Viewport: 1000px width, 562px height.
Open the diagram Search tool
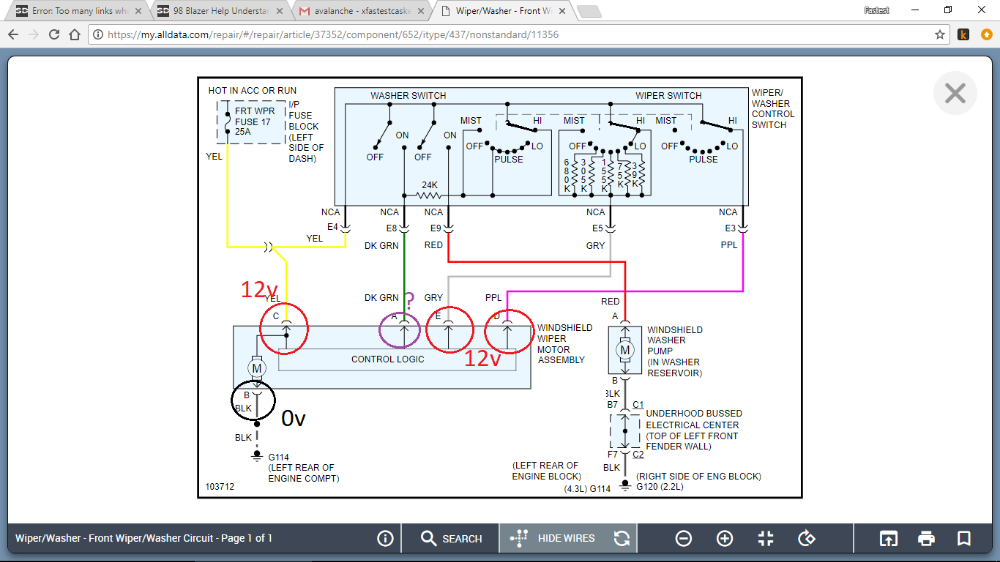pos(451,539)
